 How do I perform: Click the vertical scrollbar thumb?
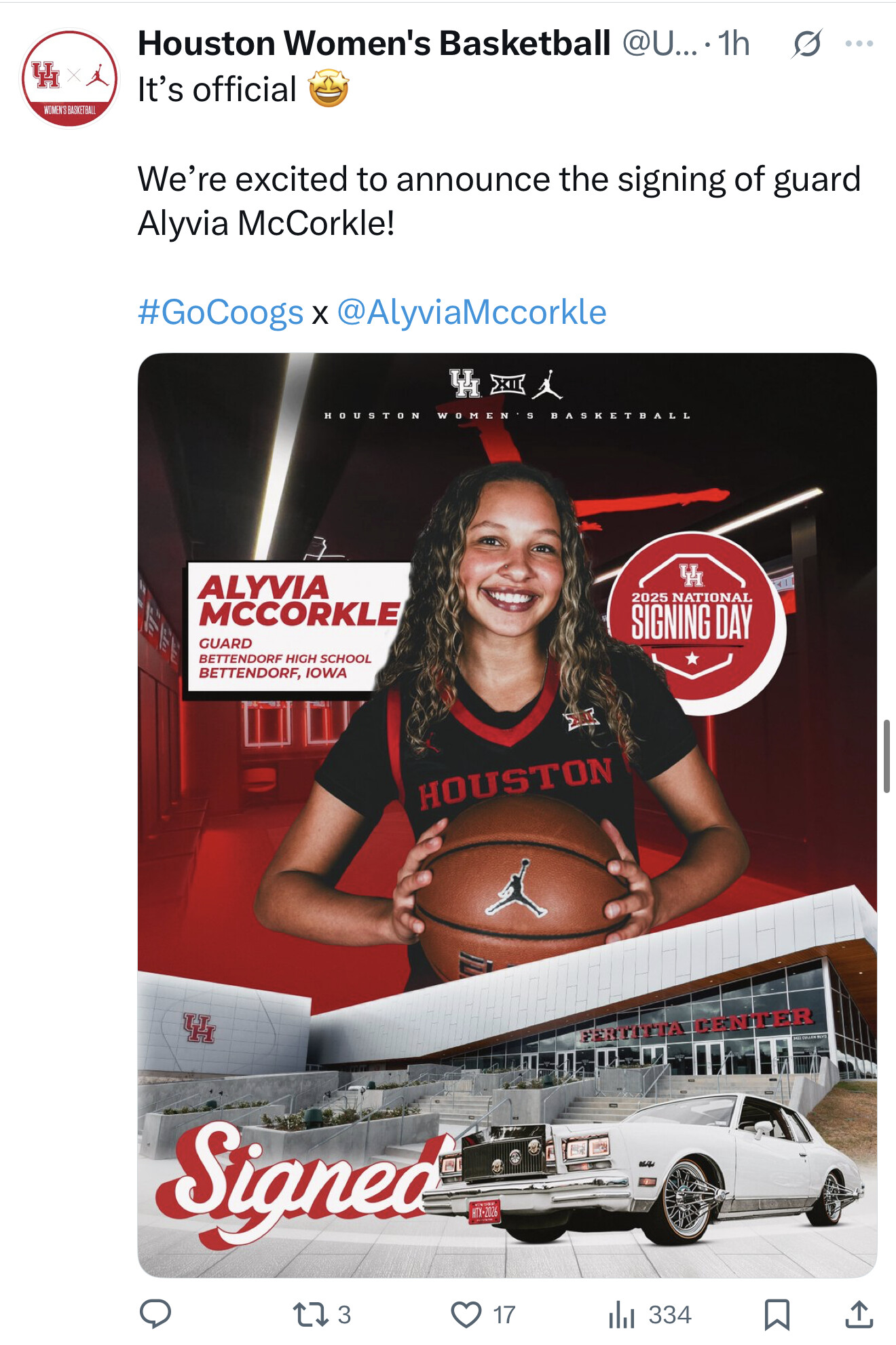tap(886, 756)
